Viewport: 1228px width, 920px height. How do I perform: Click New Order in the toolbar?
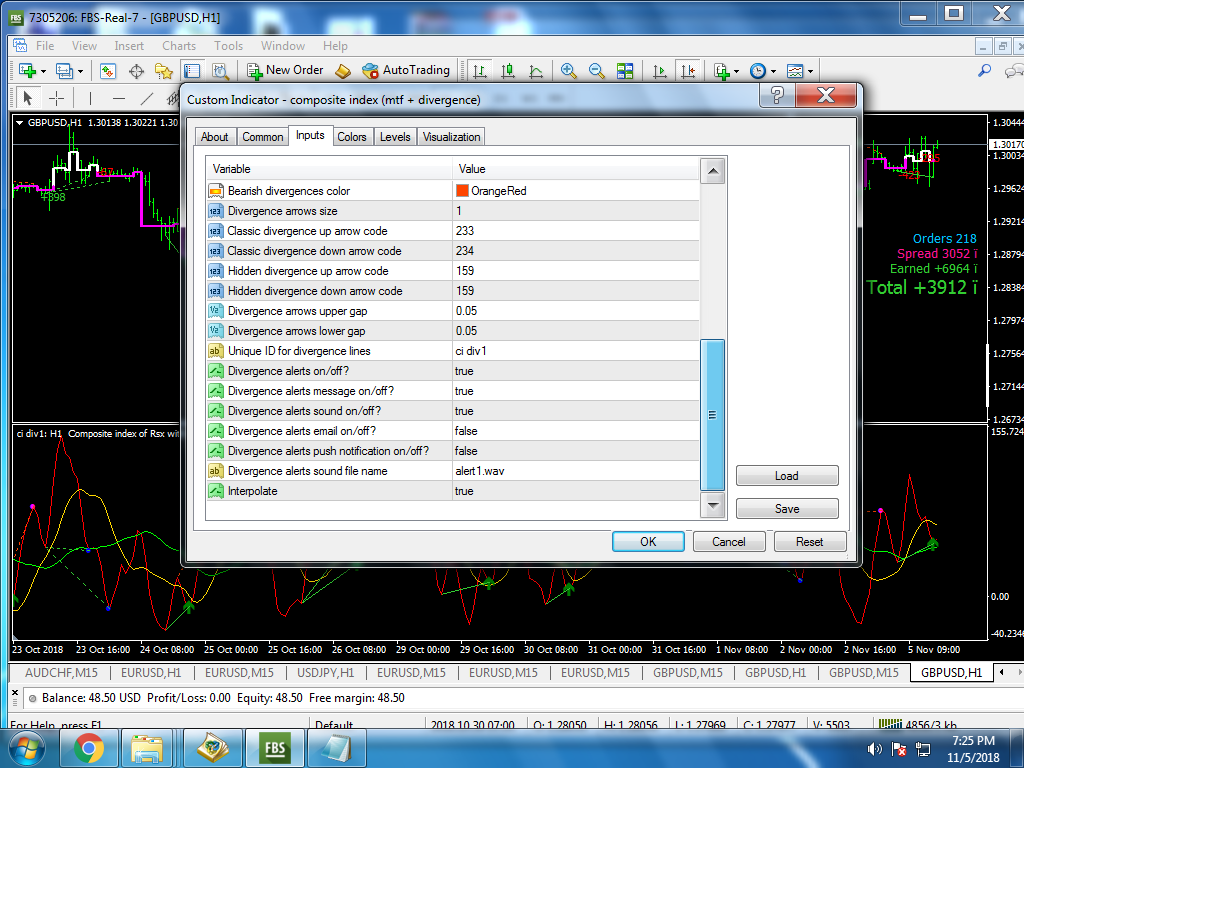tap(285, 71)
